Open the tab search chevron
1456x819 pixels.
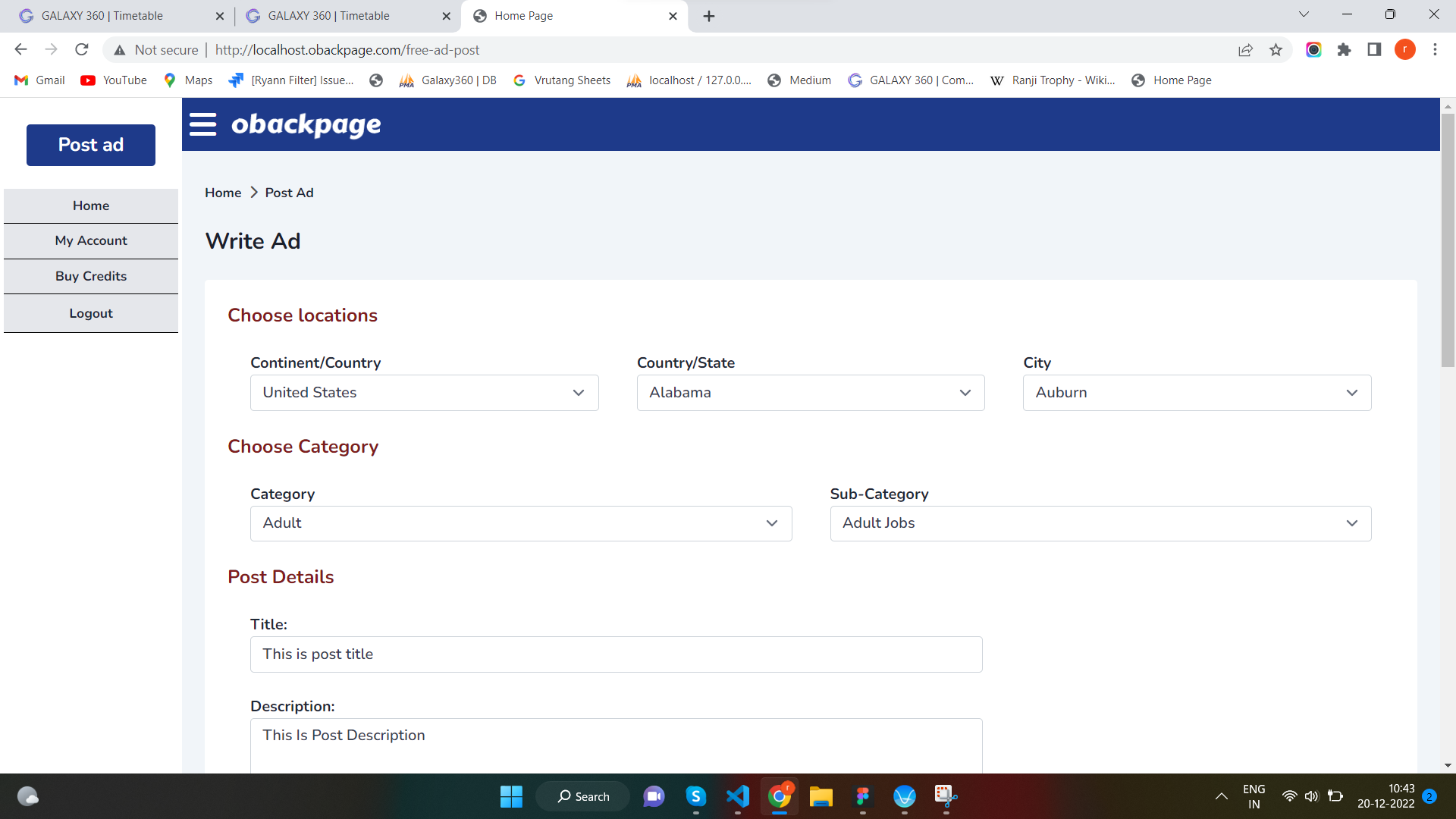[1304, 14]
